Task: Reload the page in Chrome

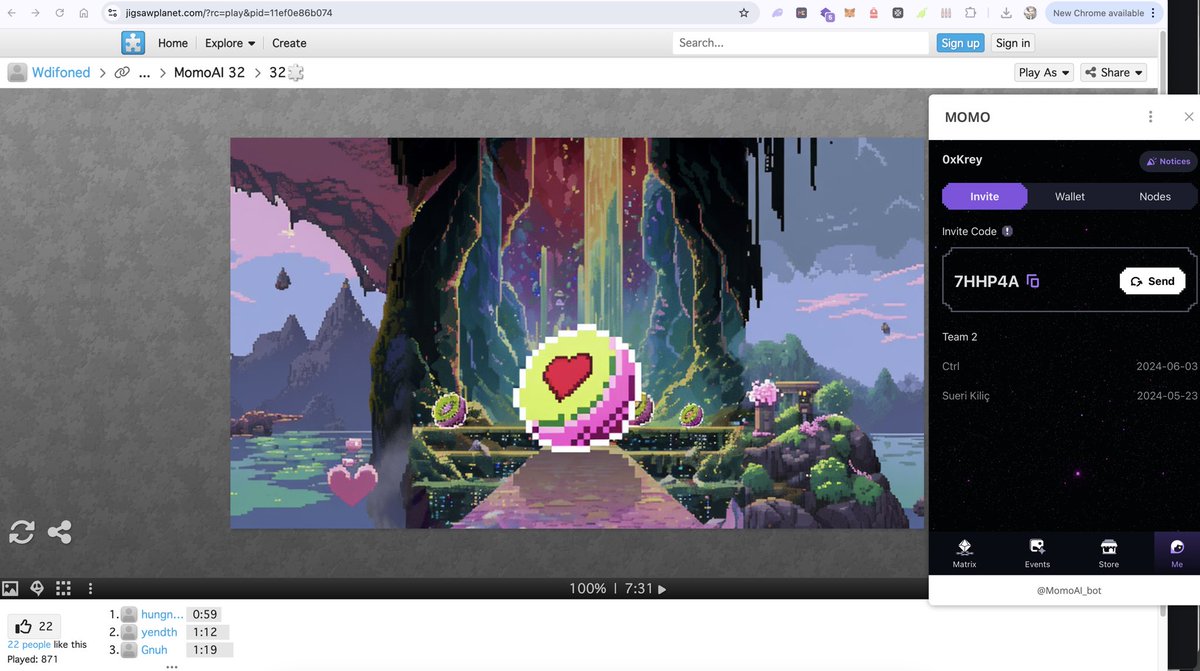Action: point(60,13)
